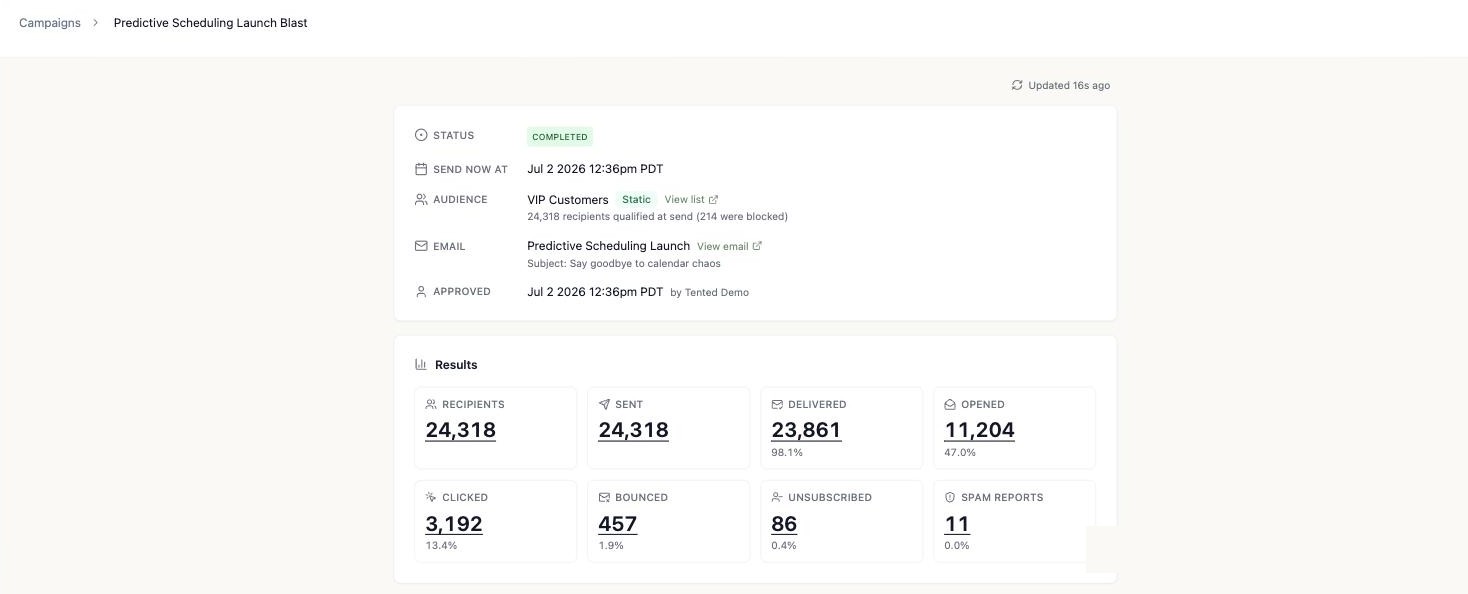The width and height of the screenshot is (1468, 594).
Task: Click the Delivered envelope icon
Action: [x=777, y=404]
